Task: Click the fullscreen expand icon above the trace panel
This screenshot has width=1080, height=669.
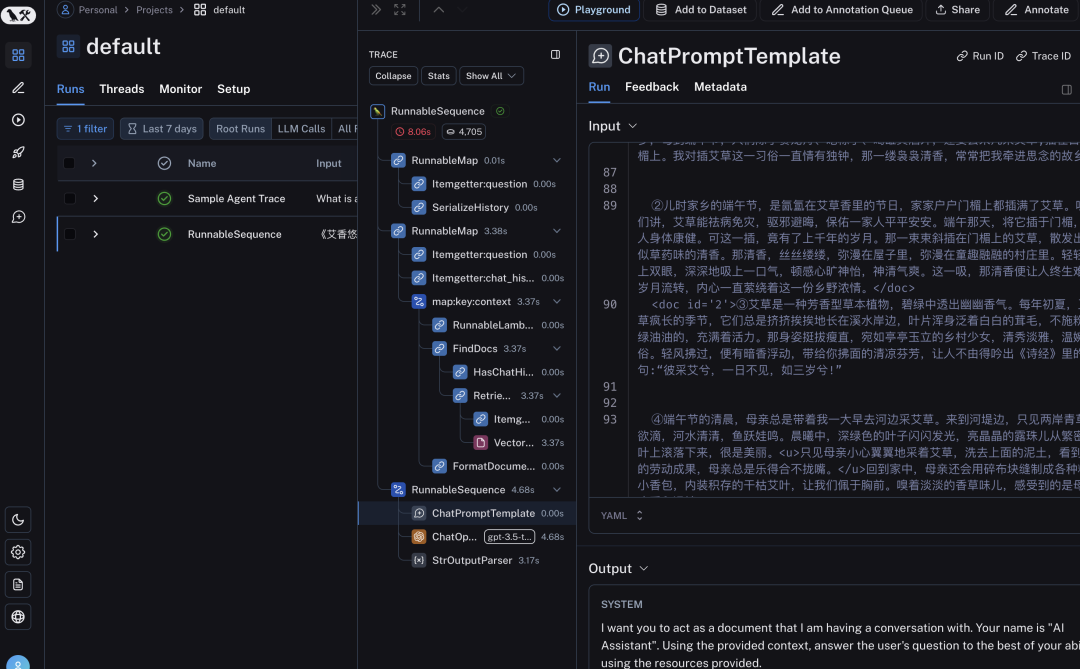Action: [402, 9]
